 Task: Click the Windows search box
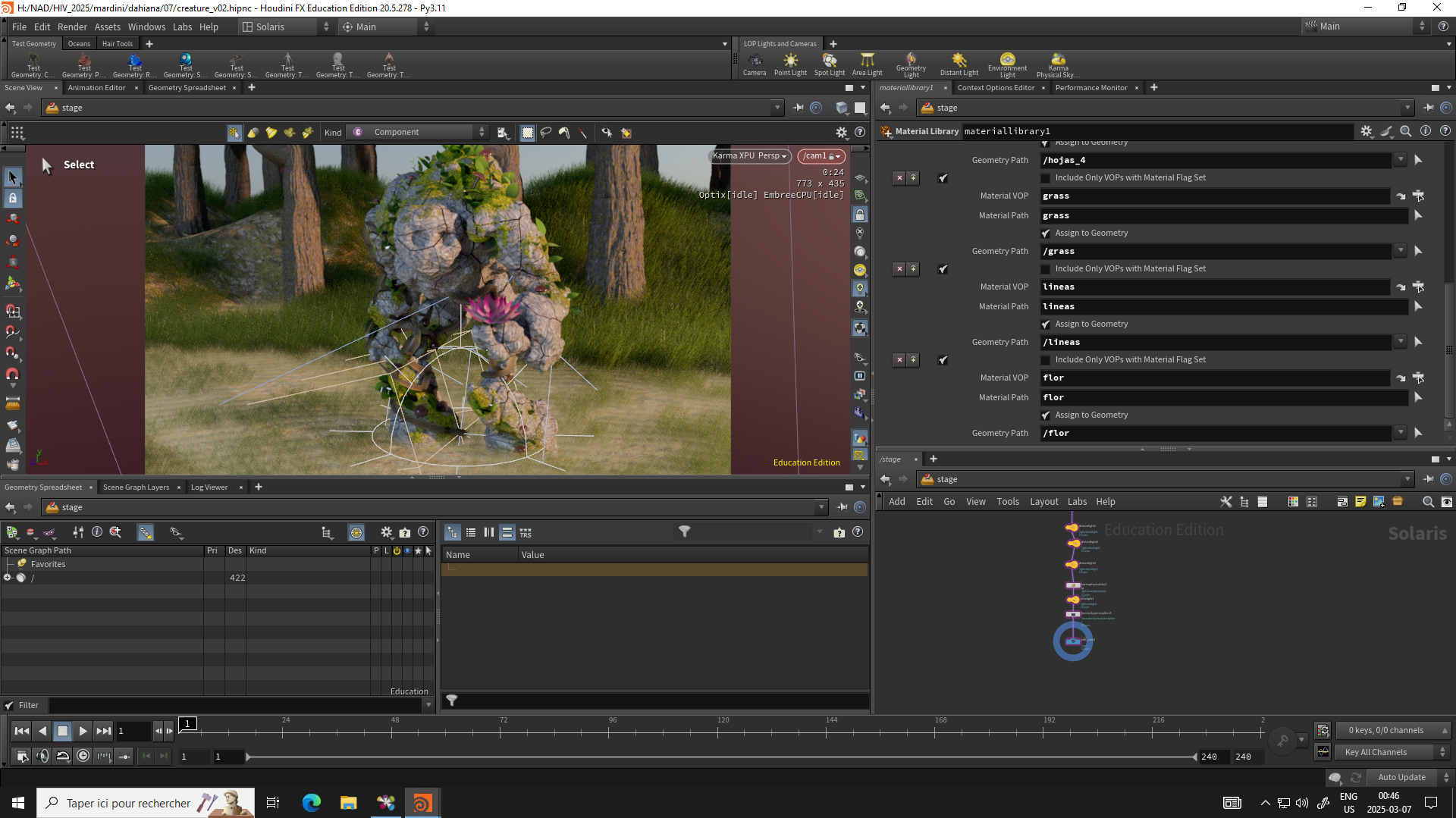tap(146, 803)
